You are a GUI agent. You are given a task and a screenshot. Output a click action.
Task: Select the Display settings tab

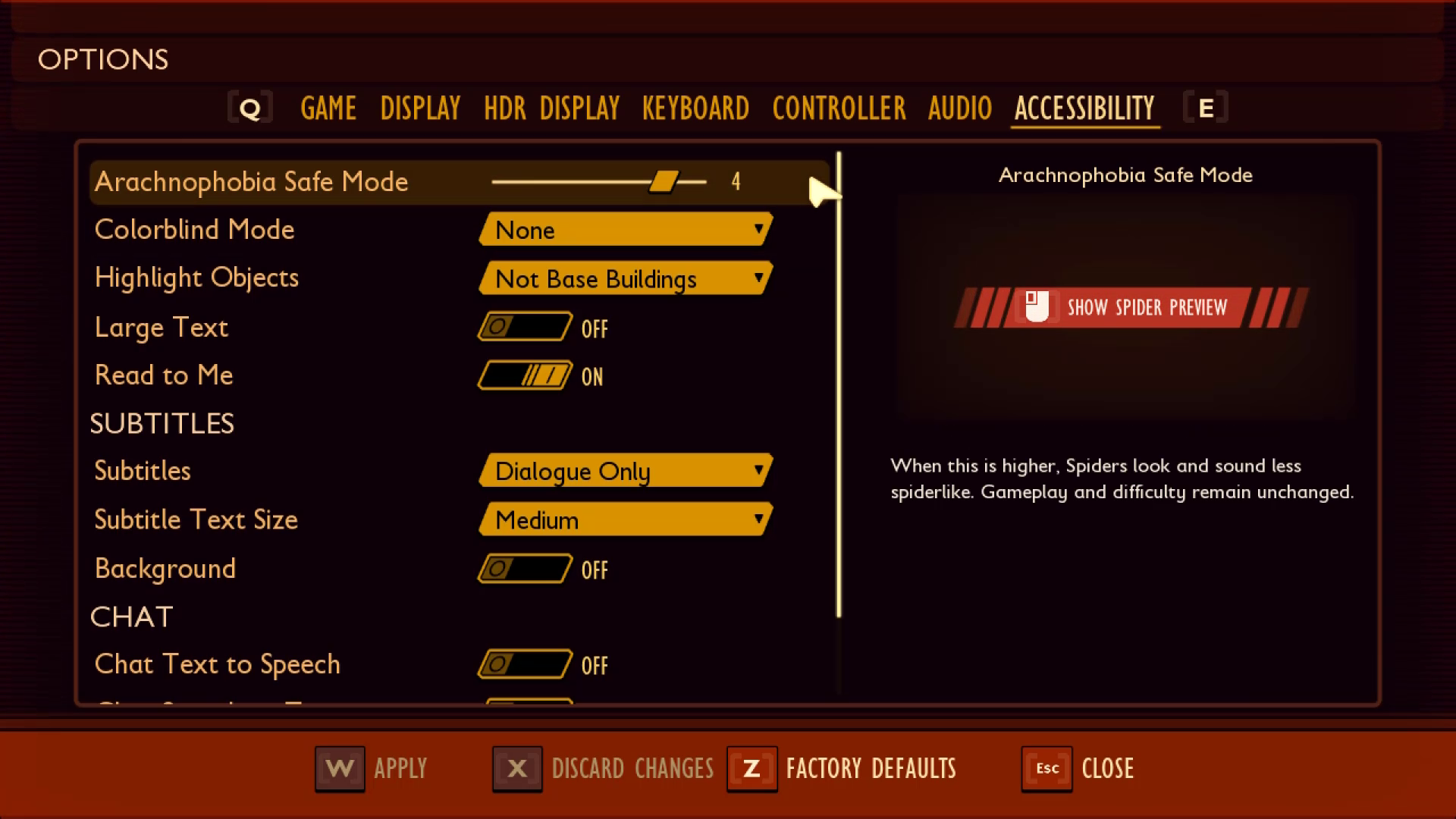coord(420,108)
